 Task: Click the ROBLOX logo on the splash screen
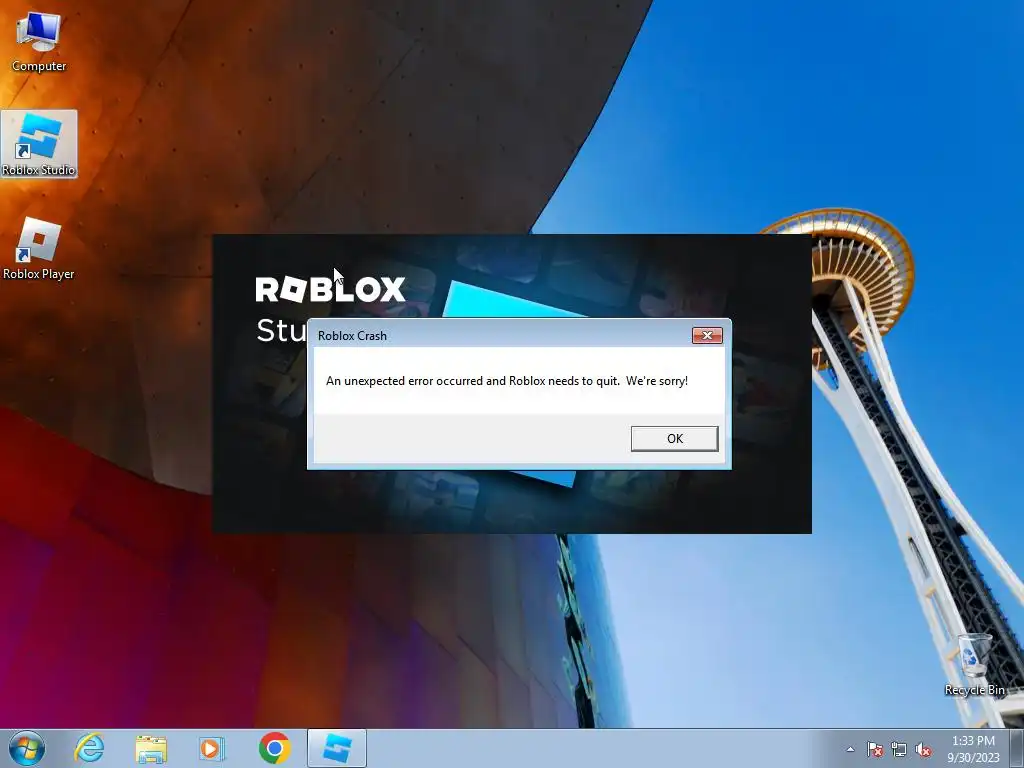pos(330,289)
